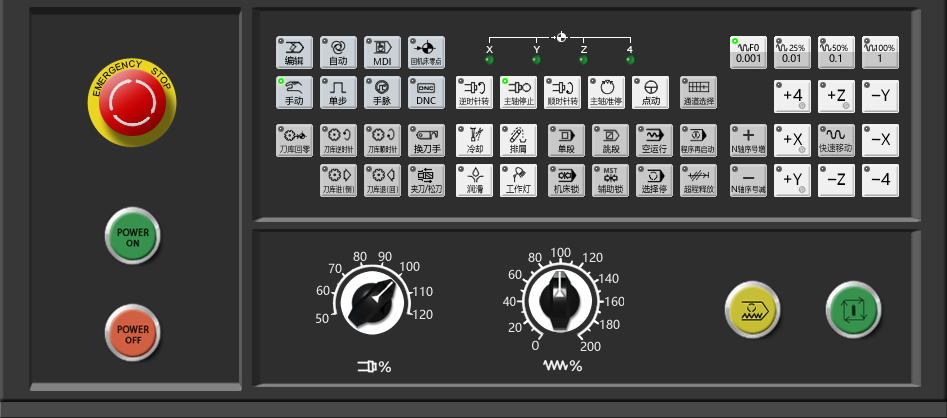Select the 编辑 (Edit) mode key
Image resolution: width=947 pixels, height=418 pixels.
tap(295, 52)
